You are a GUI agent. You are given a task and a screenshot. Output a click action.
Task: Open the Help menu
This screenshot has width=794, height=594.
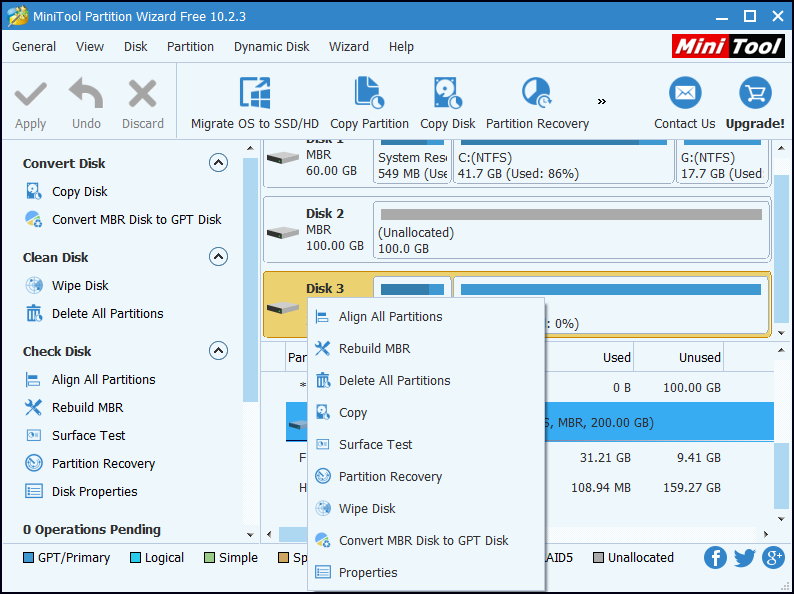click(401, 47)
